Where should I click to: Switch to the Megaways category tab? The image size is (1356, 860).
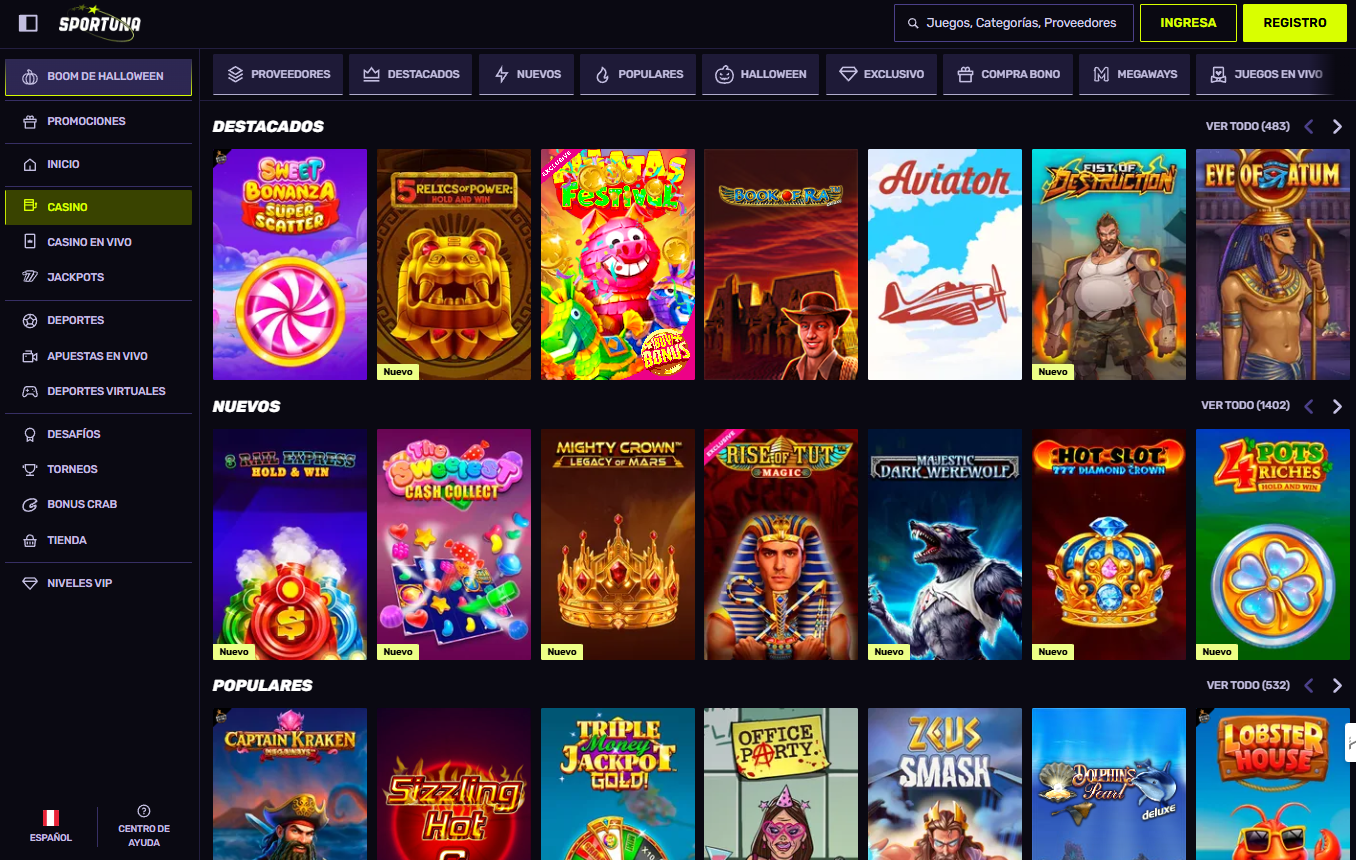[1135, 74]
